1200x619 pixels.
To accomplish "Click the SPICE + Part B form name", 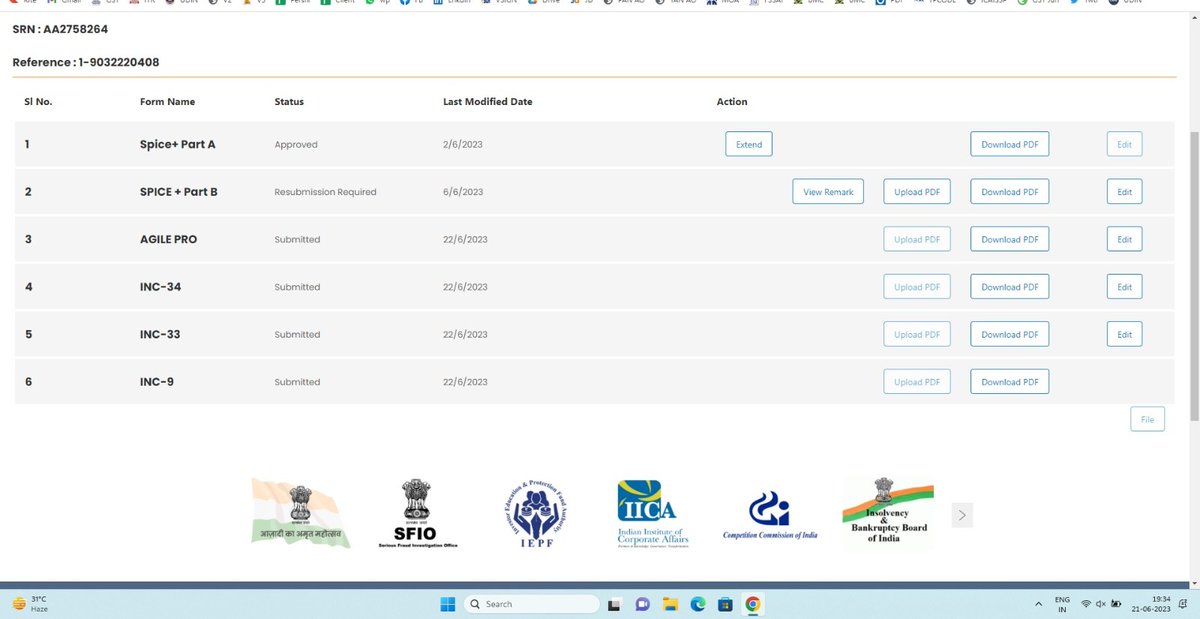I will point(179,192).
